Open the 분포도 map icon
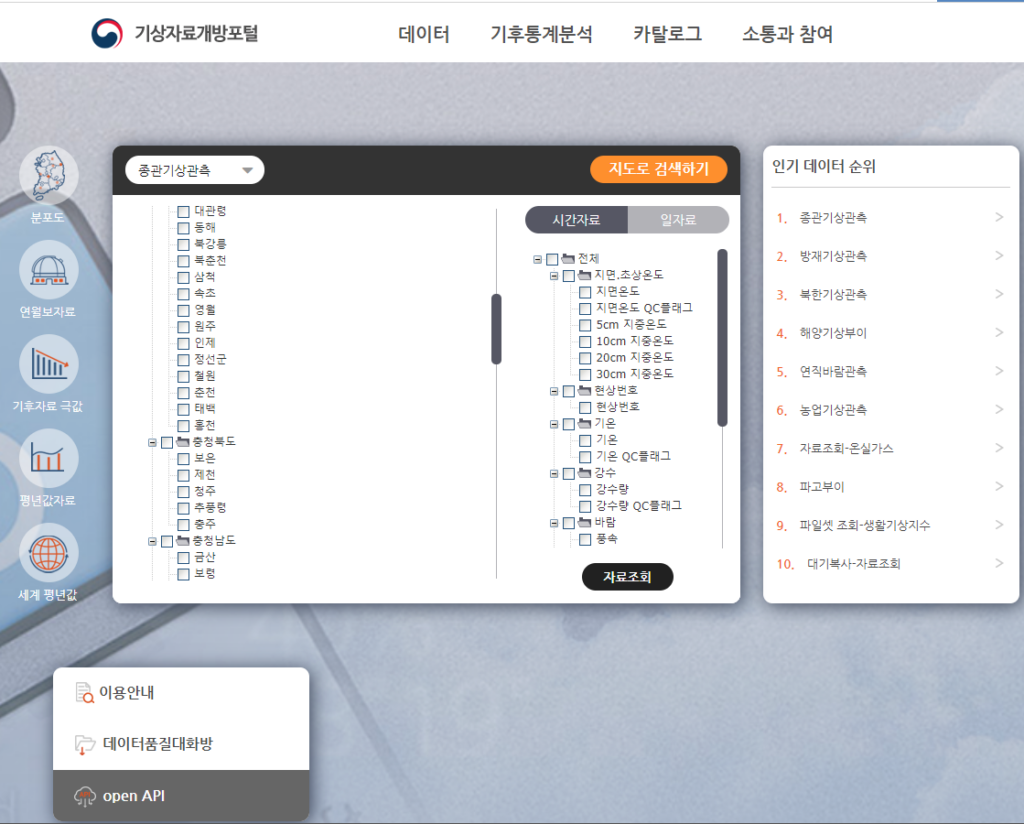The width and height of the screenshot is (1024, 824). click(x=49, y=175)
